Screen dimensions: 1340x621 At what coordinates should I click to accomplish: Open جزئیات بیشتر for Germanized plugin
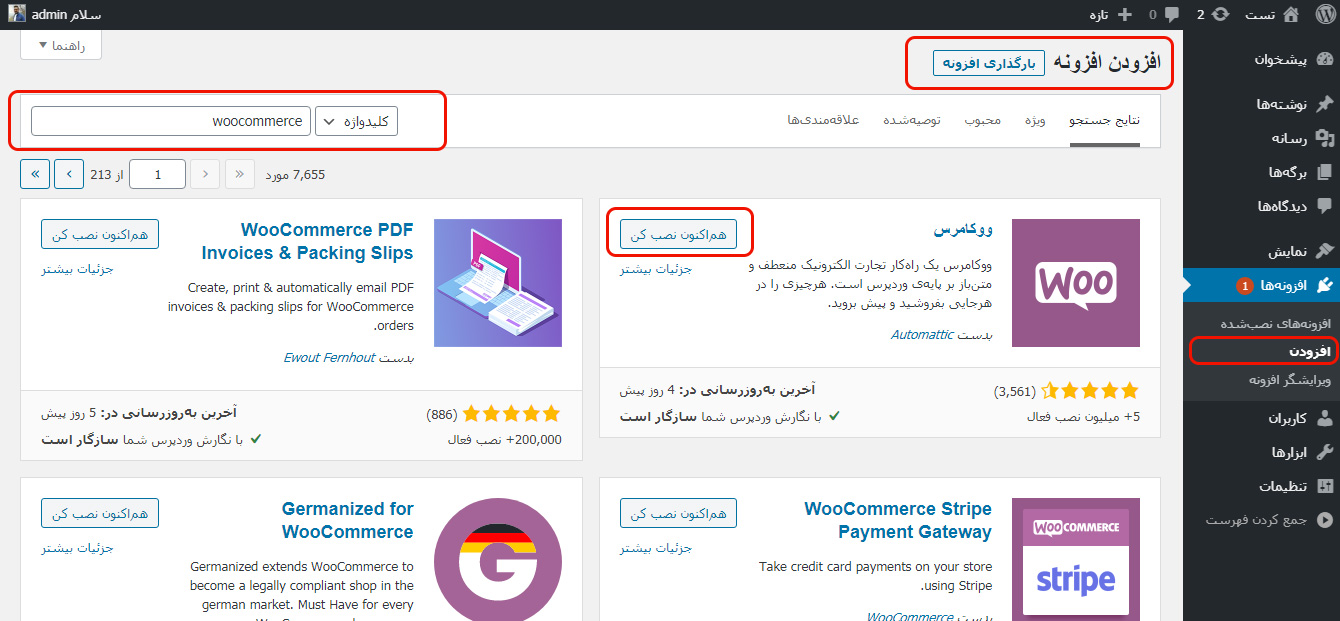(x=77, y=548)
